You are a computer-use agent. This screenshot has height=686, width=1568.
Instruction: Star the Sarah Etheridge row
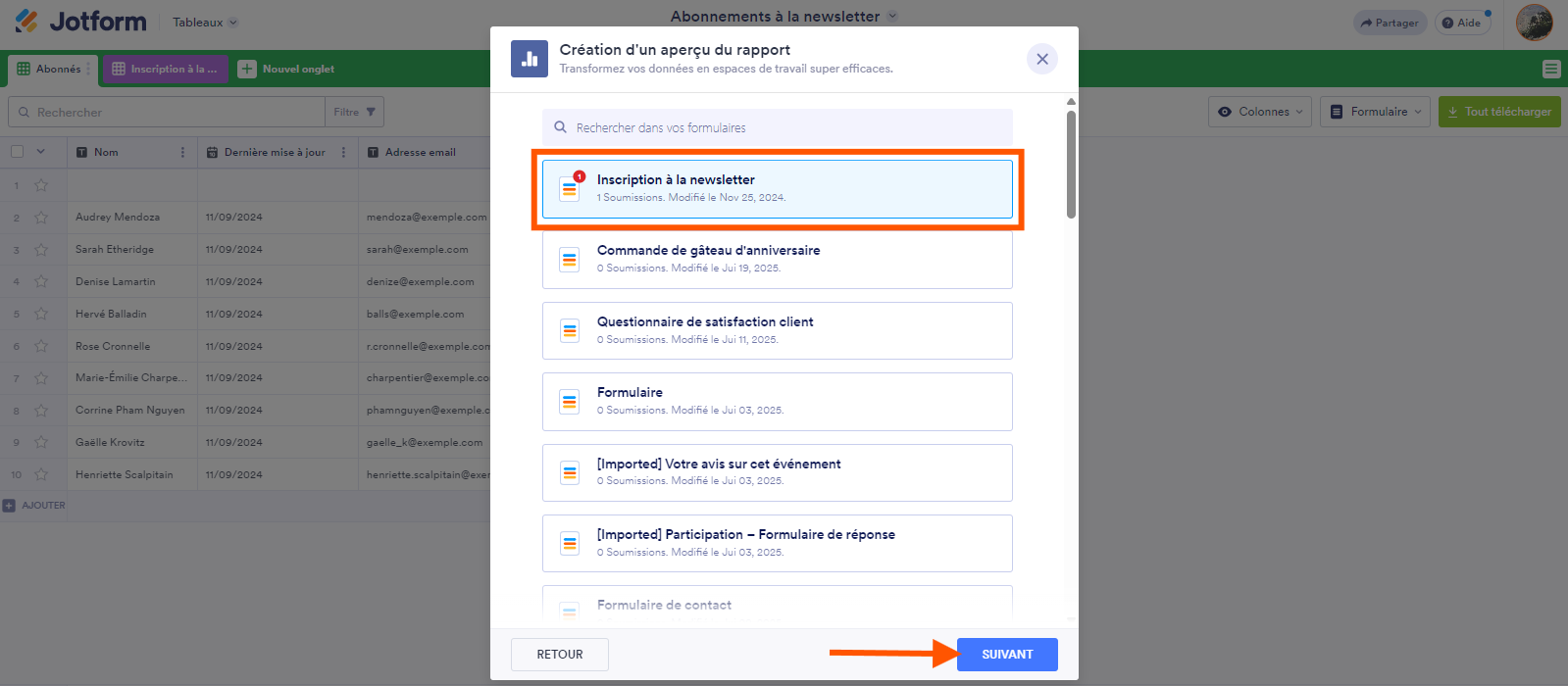point(41,250)
